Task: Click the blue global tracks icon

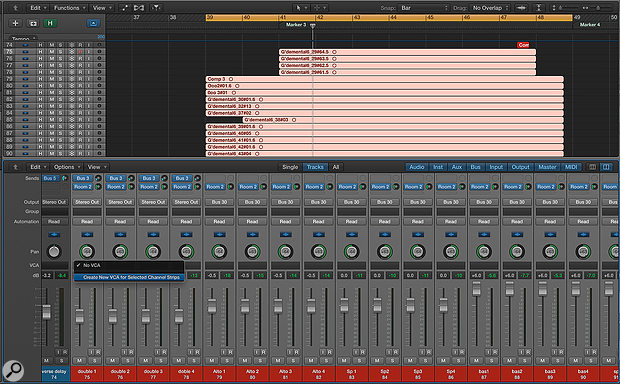Action: [93, 23]
